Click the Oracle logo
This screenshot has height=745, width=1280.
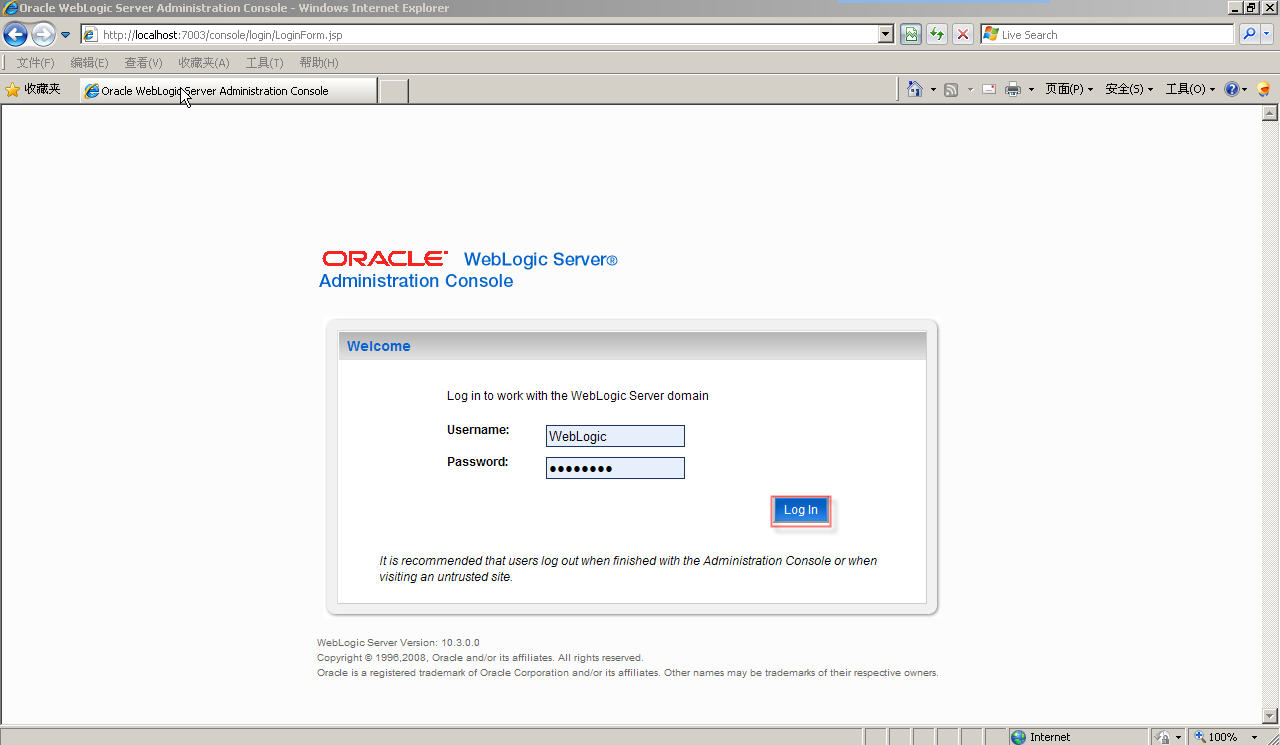385,259
